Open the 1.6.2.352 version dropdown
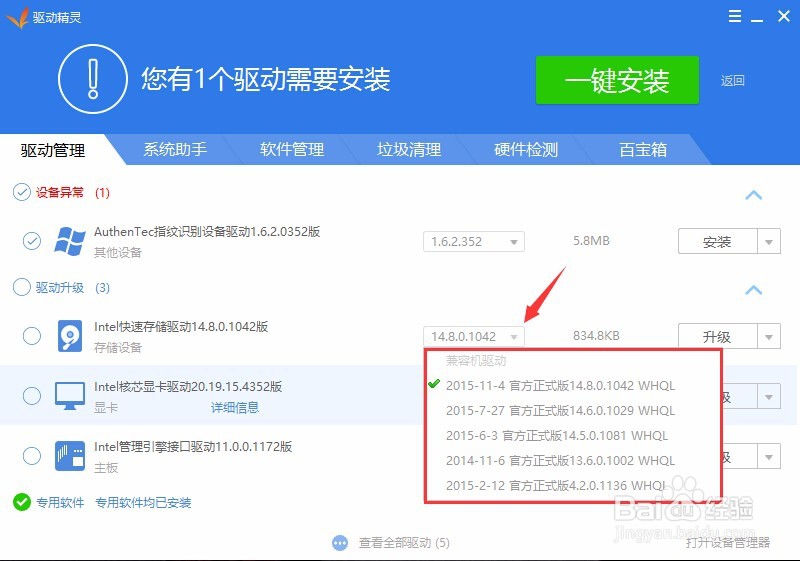The image size is (800, 561). coord(474,242)
